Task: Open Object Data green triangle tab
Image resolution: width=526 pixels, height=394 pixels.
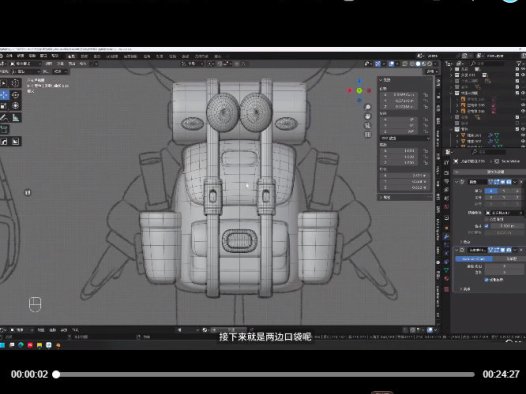Action: pos(446,270)
